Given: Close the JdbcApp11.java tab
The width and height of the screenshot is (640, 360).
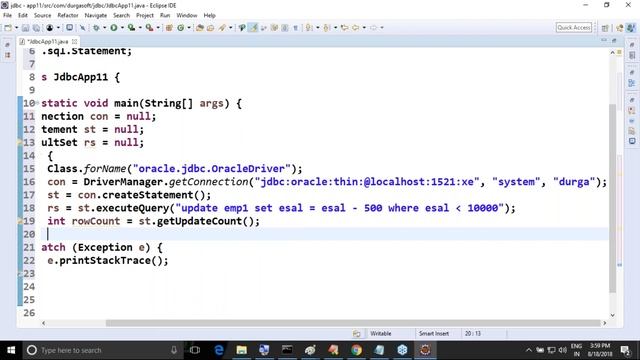Looking at the screenshot, I should click(x=74, y=42).
